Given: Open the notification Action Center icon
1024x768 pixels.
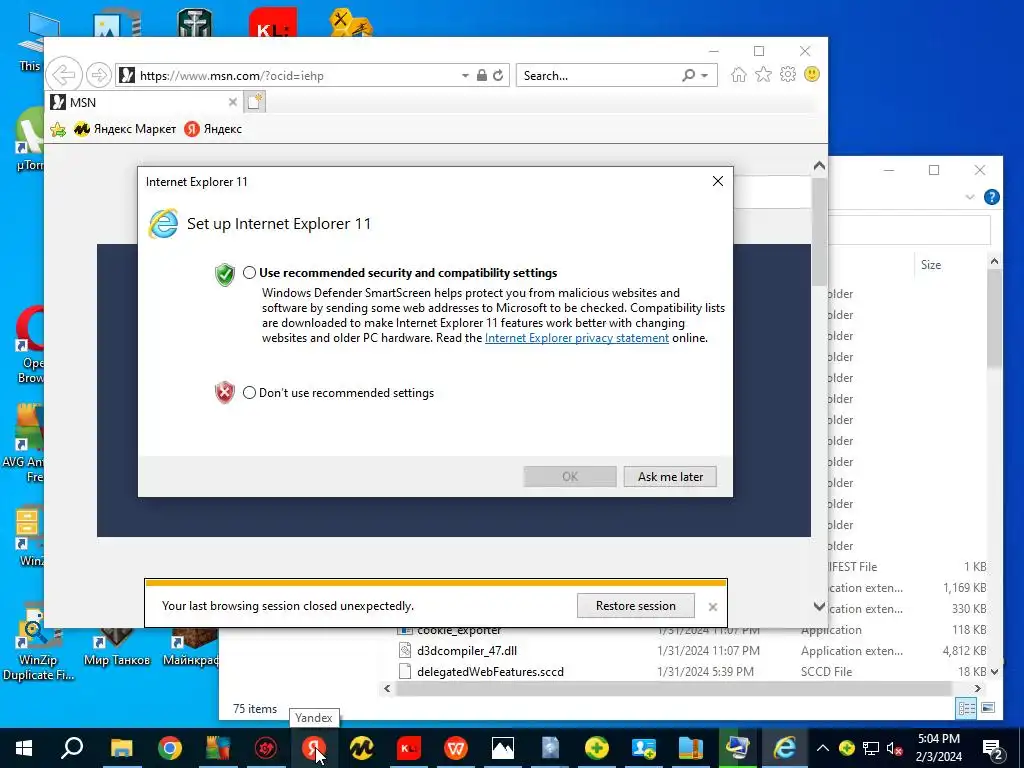Looking at the screenshot, I should coord(993,749).
